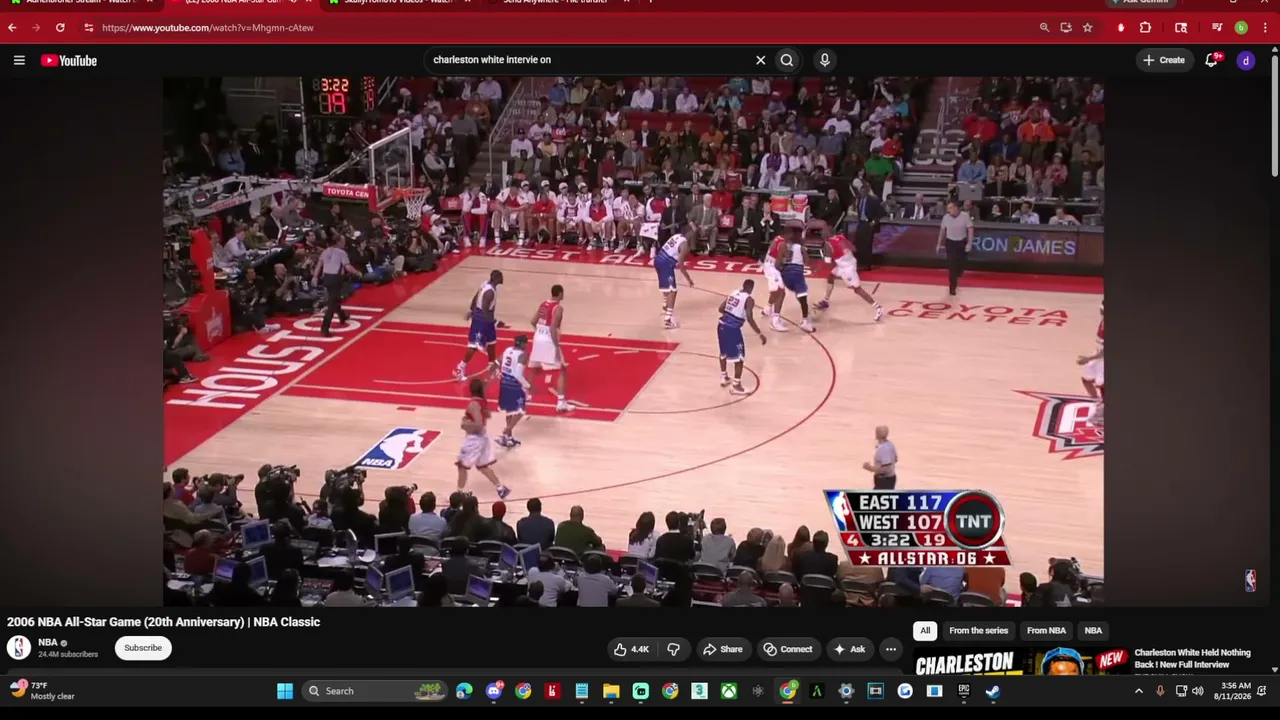Open the NBA channel avatar

coord(19,648)
